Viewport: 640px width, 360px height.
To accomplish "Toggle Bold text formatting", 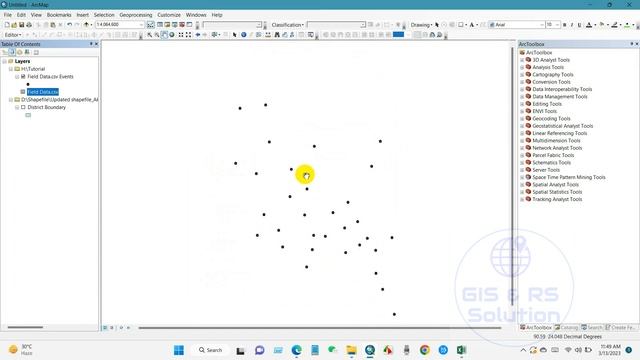I will (x=564, y=25).
